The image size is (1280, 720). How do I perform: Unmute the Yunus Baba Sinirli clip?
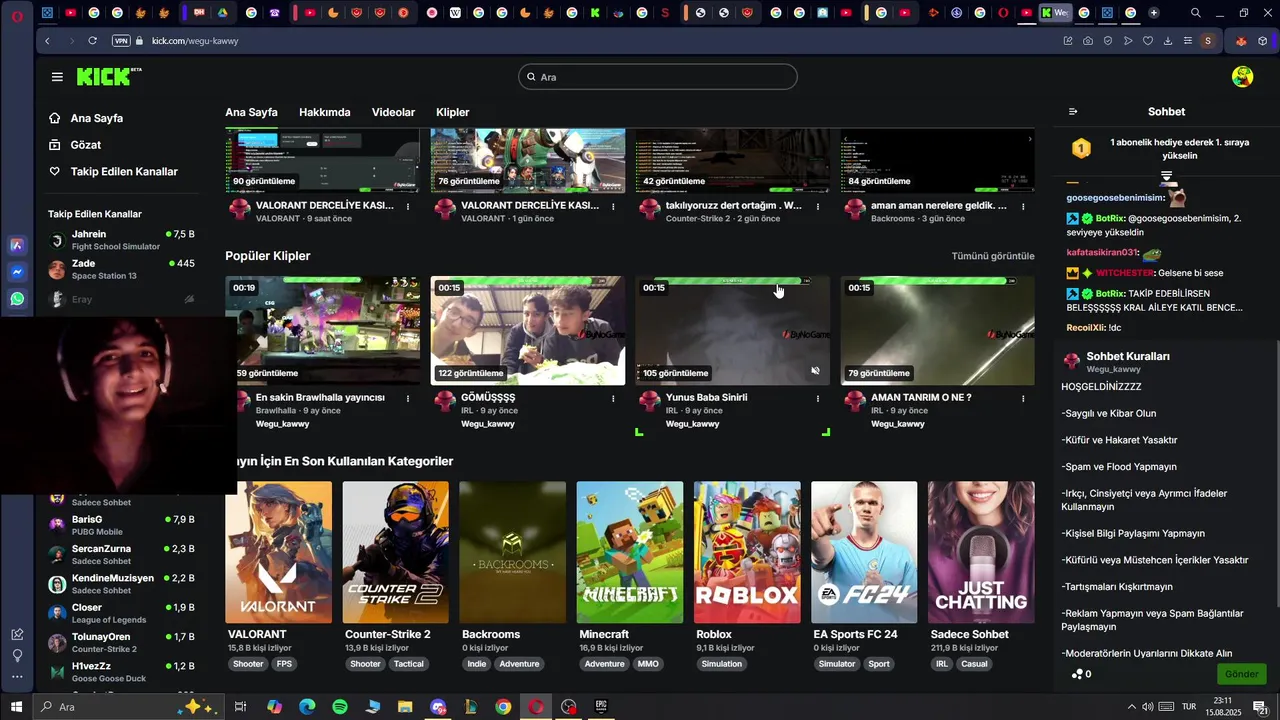click(x=815, y=371)
